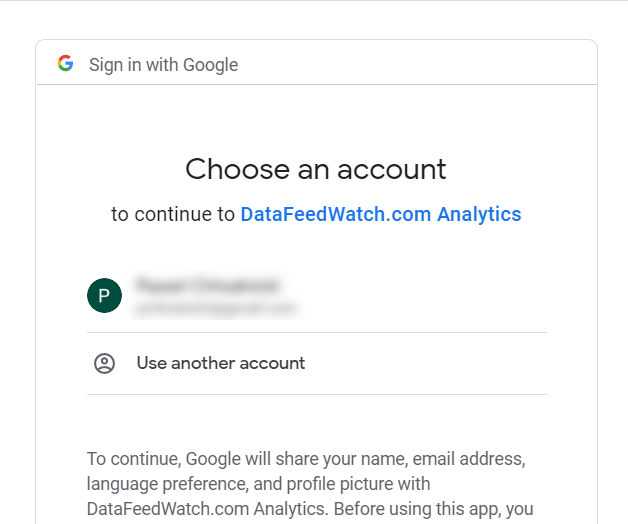Click the empty right side of the account row

coord(425,295)
